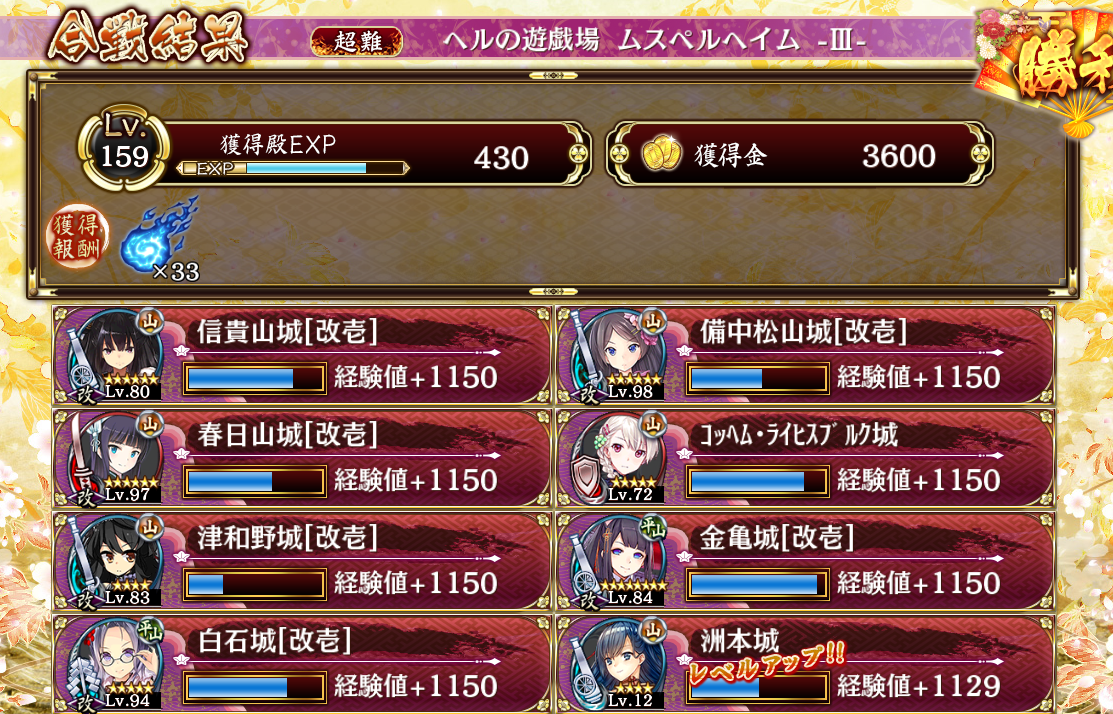
Task: Select the コッヘム・ライヒスブルク城 portrait
Action: pos(620,458)
